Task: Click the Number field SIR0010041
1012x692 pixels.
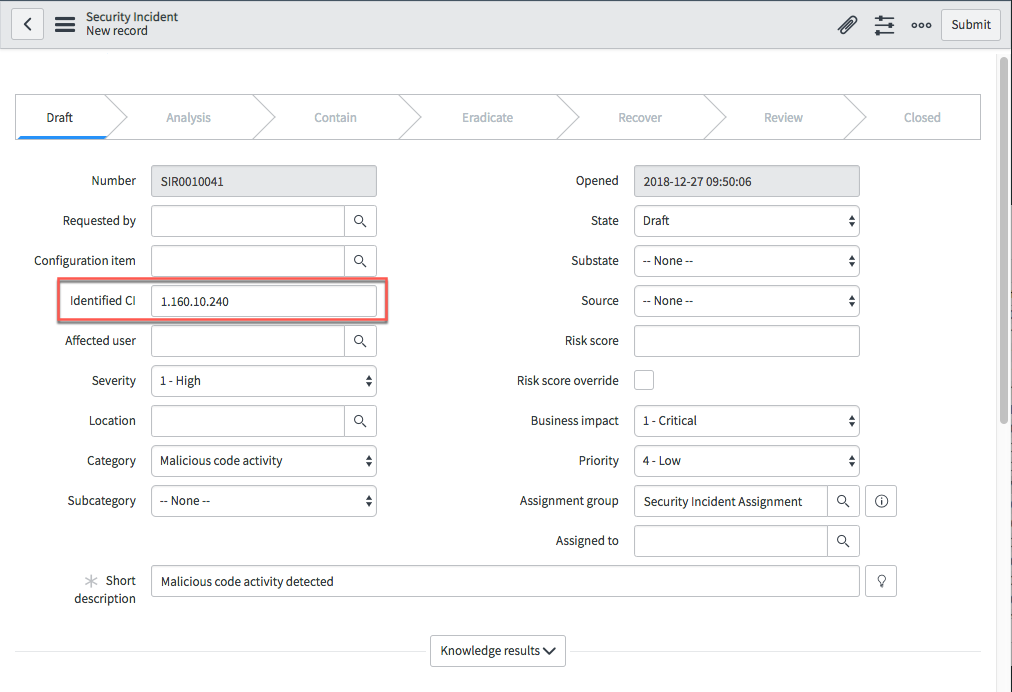Action: 264,181
